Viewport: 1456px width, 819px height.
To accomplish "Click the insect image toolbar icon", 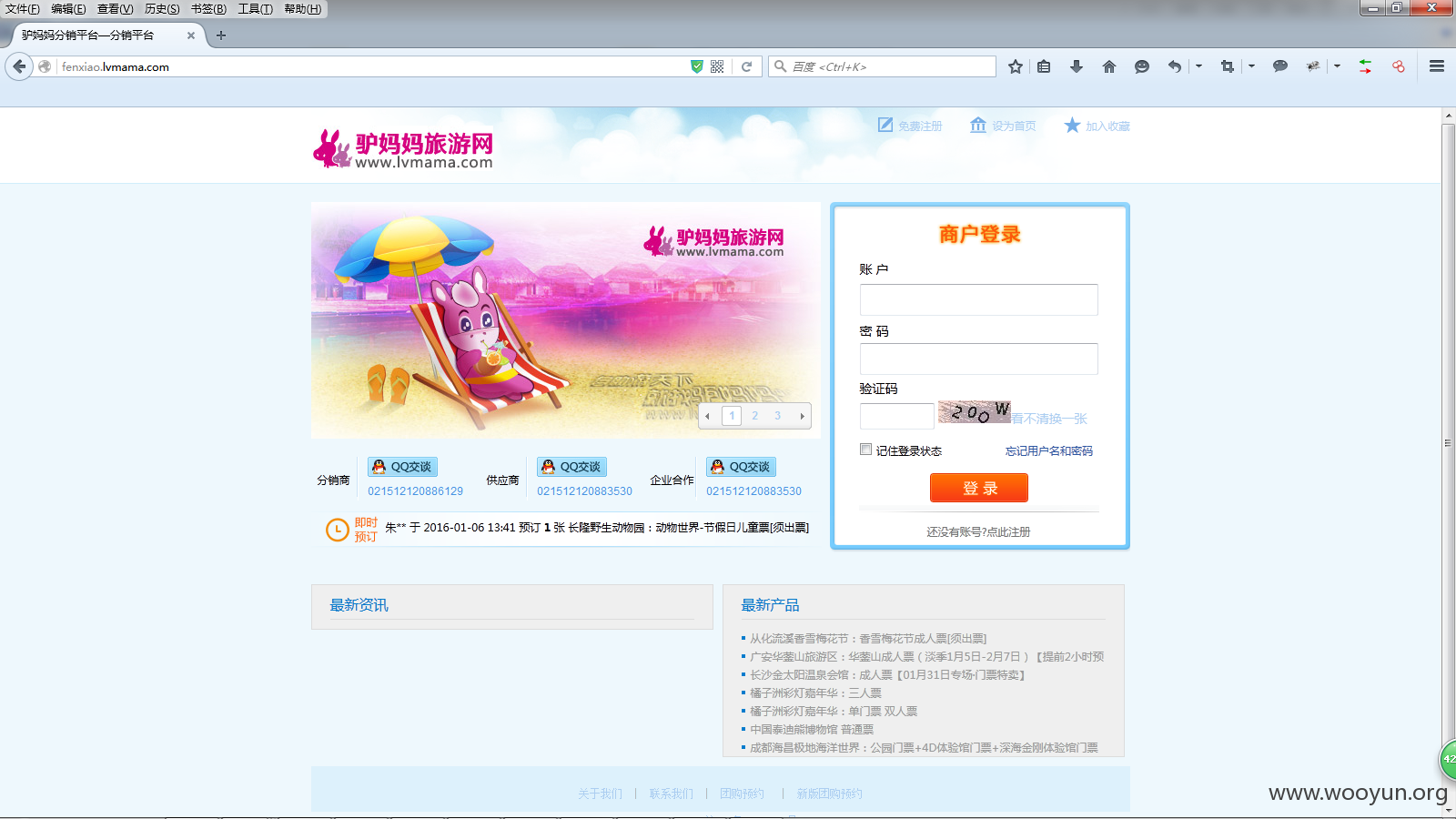I will coord(1313,66).
